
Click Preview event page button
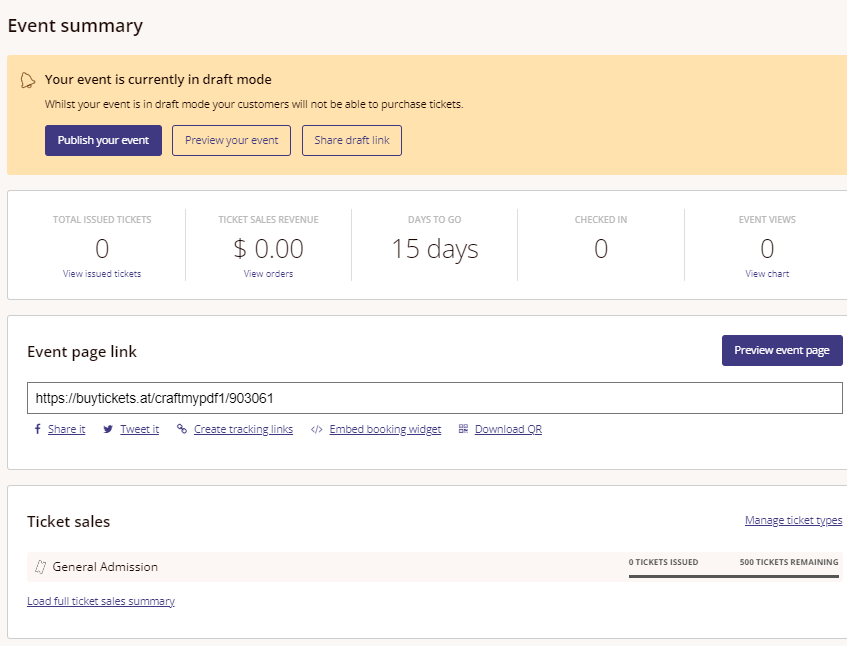[x=782, y=351]
